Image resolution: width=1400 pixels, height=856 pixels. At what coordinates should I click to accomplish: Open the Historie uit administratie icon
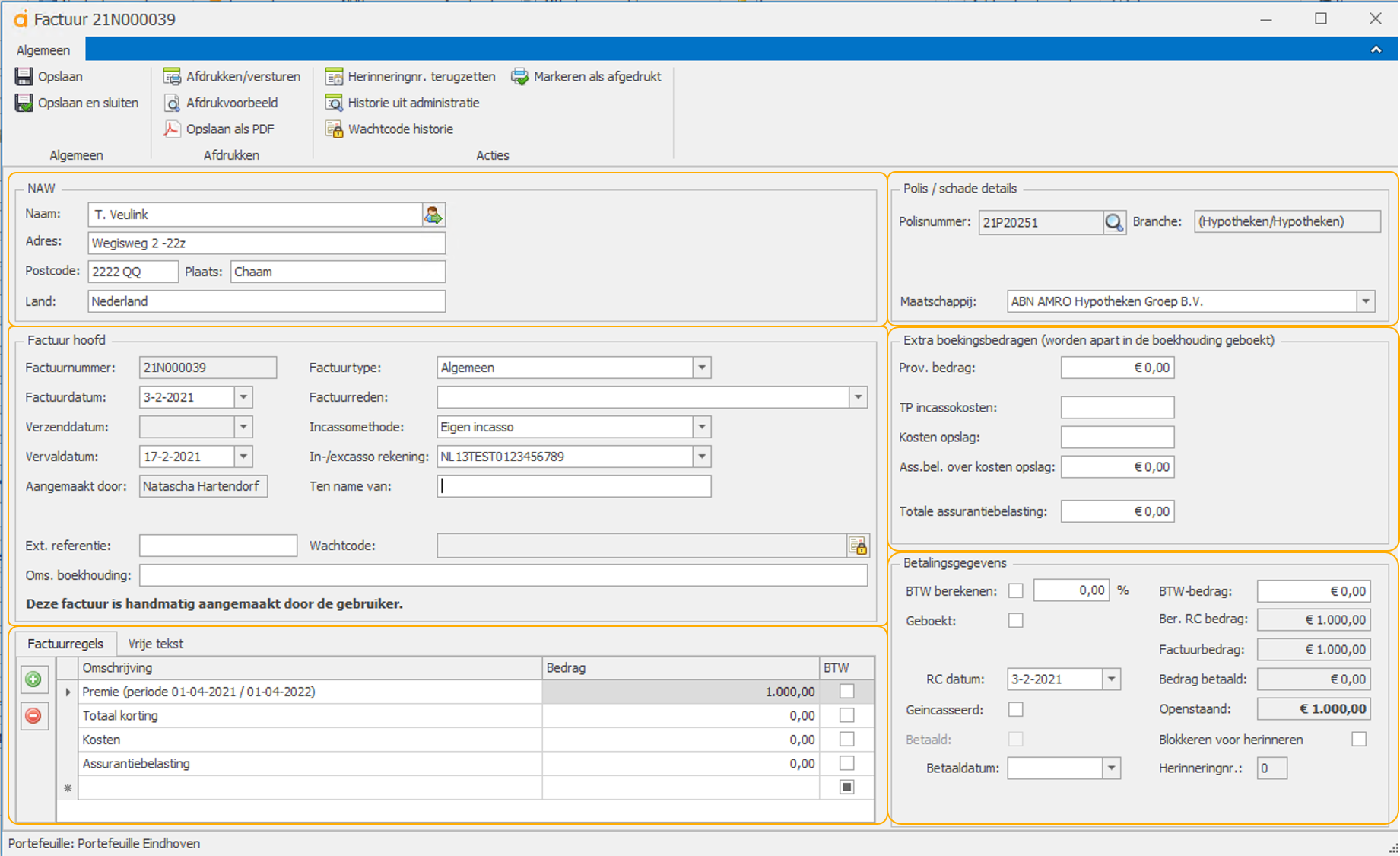point(334,103)
